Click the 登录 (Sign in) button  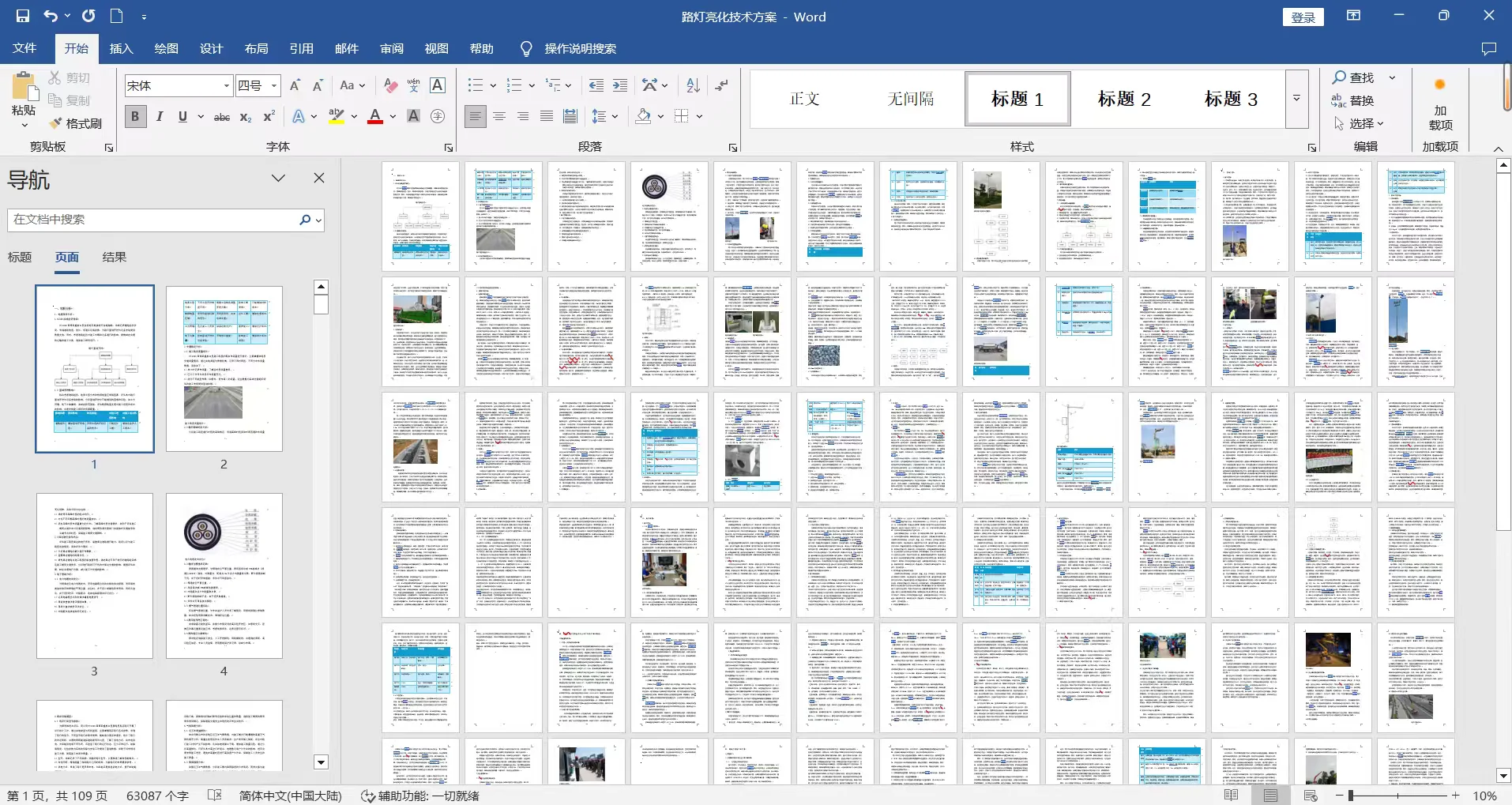pos(1303,17)
